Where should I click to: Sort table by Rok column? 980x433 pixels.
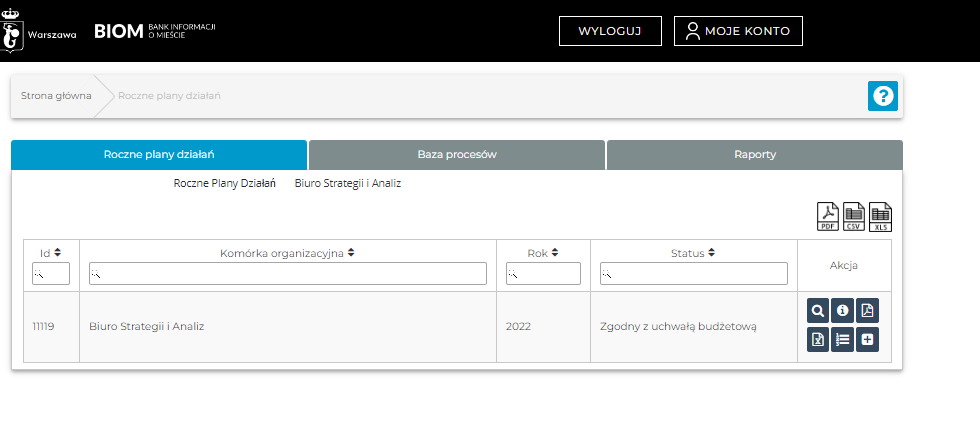point(543,253)
